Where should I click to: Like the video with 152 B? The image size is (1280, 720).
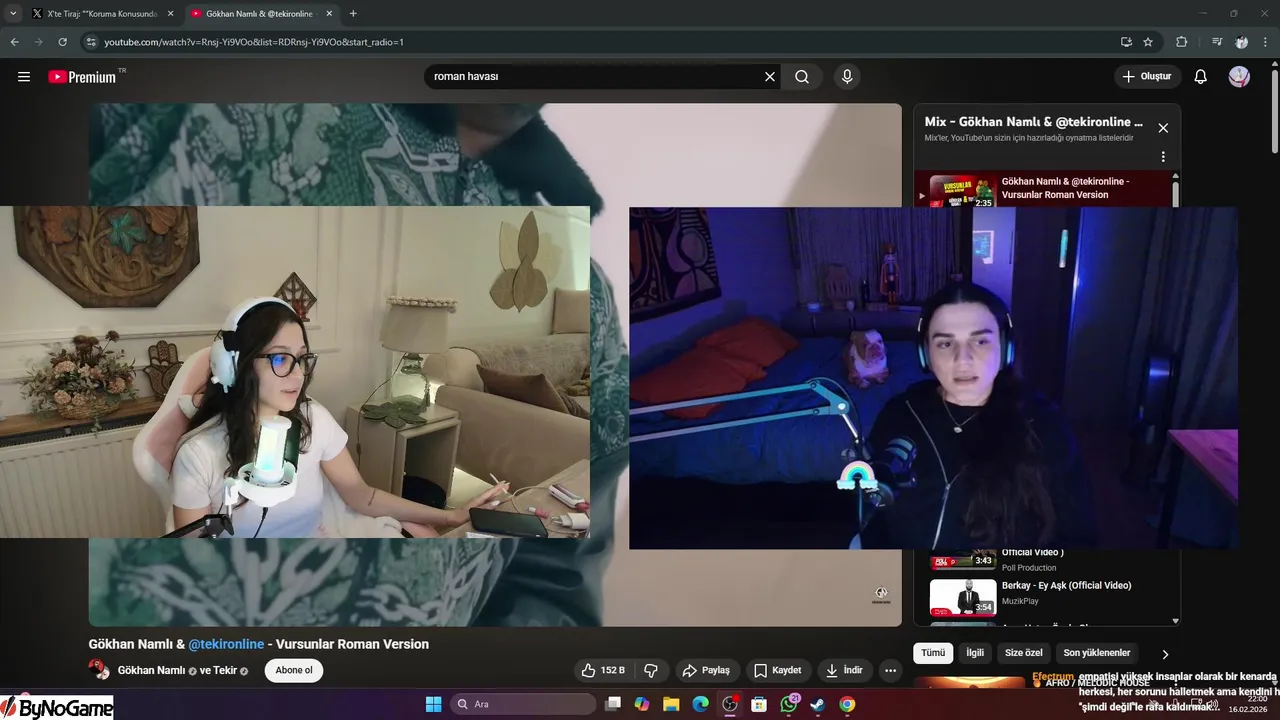(x=603, y=670)
